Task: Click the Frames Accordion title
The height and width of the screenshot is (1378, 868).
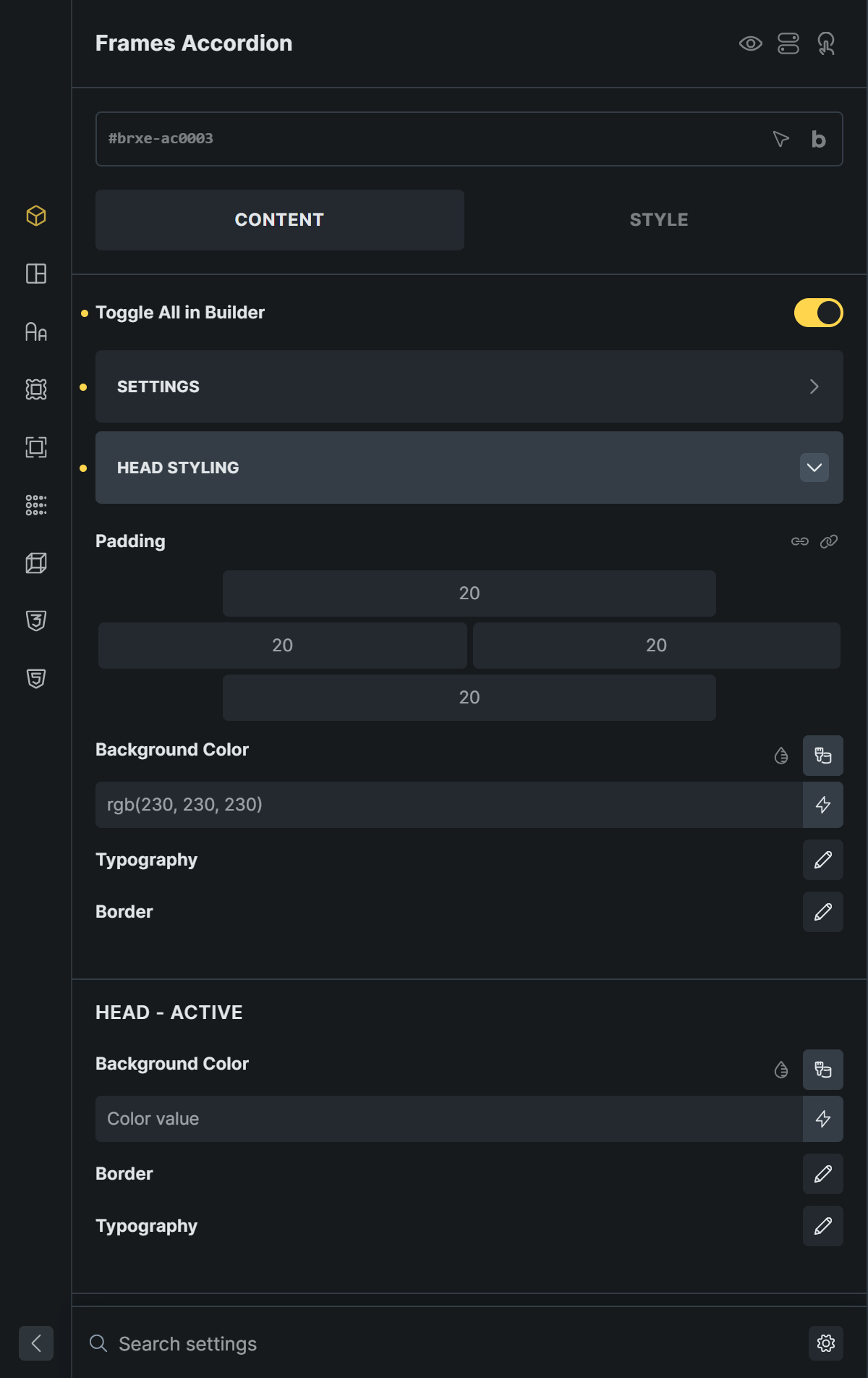Action: [x=194, y=43]
